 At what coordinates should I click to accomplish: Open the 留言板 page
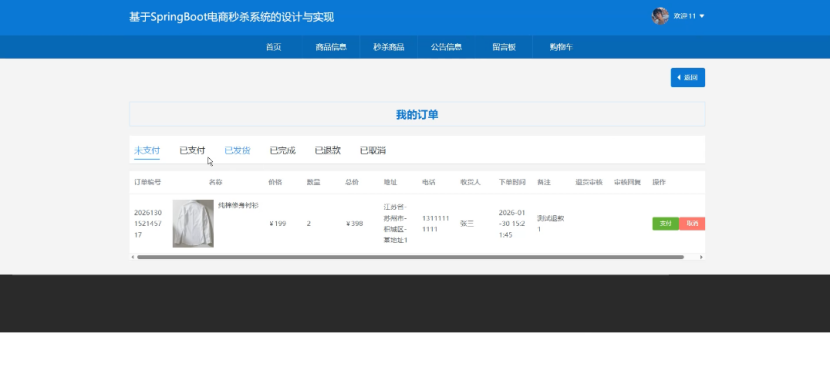[x=504, y=47]
